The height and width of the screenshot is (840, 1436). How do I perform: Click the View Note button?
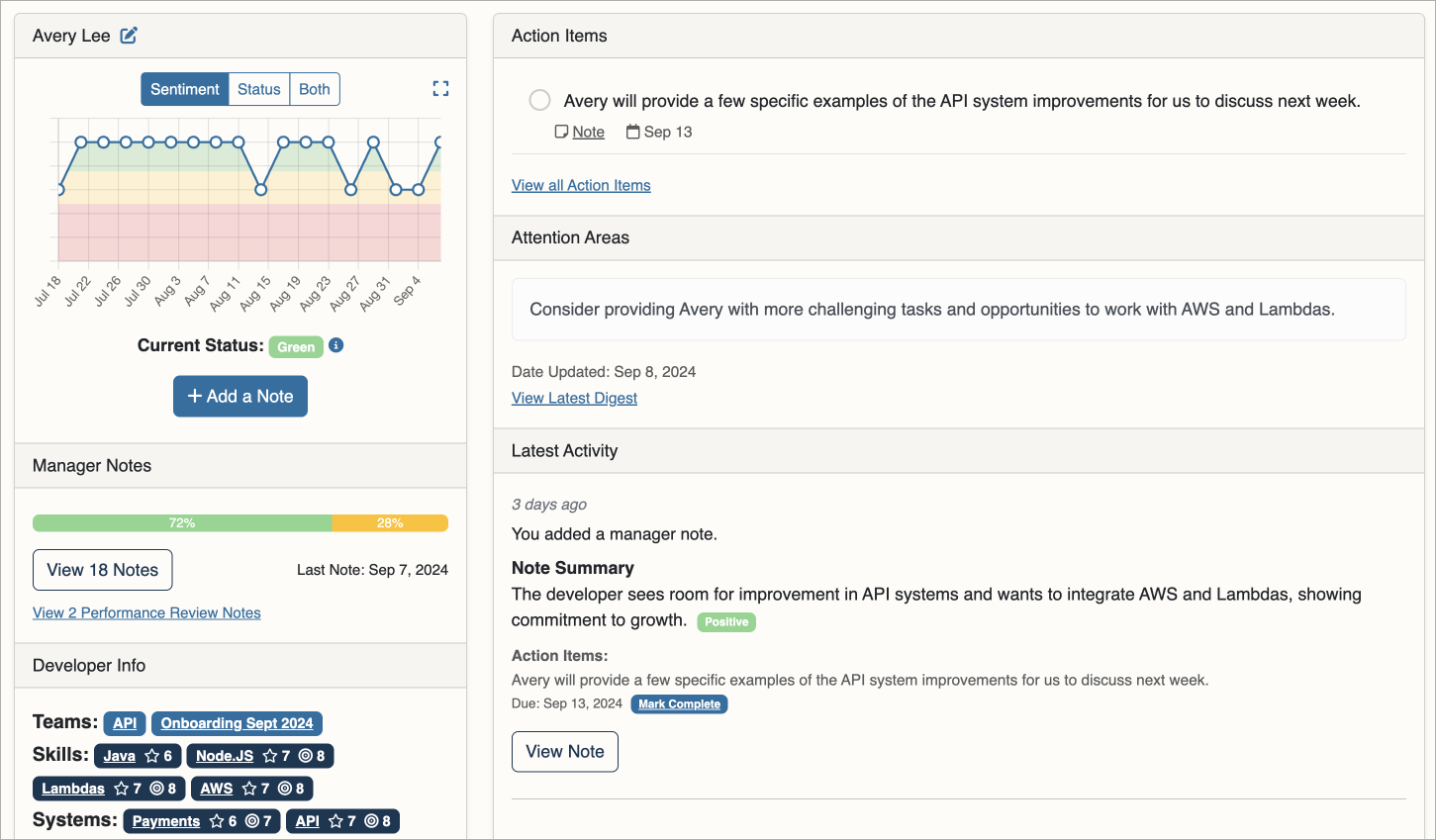tap(565, 752)
